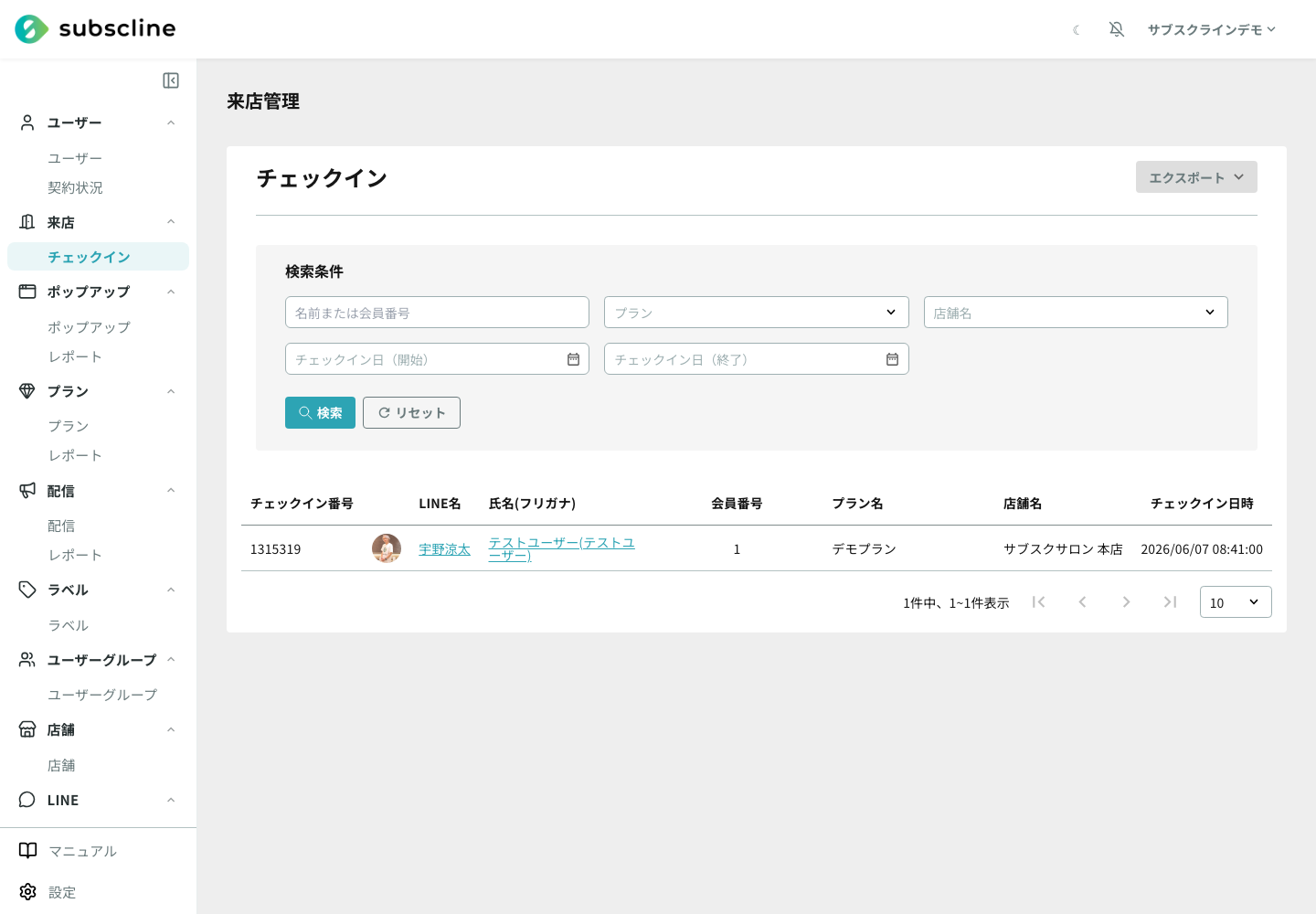Collapse the ユーザー section chevron
Viewport: 1316px width, 914px height.
coord(171,122)
